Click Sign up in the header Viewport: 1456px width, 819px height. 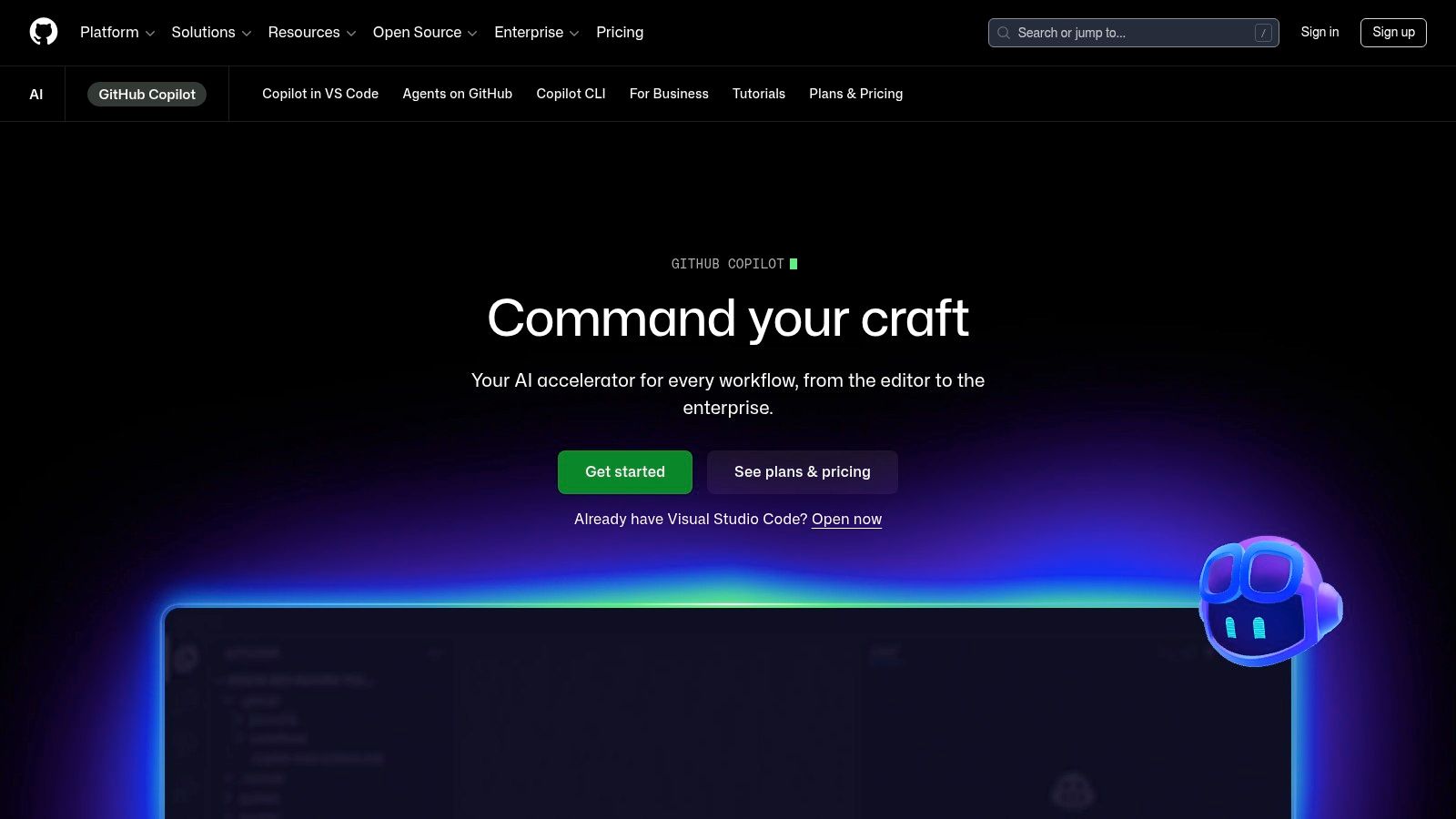coord(1393,32)
